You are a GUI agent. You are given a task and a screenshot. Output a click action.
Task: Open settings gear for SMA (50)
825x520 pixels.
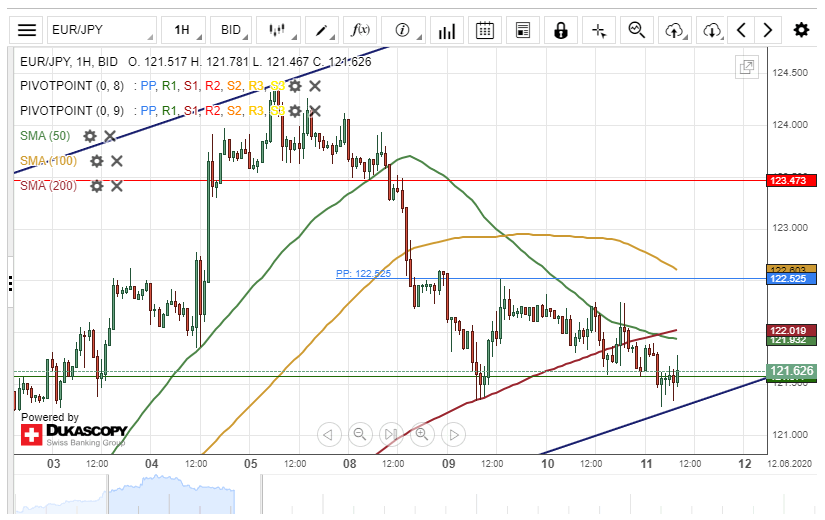pyautogui.click(x=90, y=136)
